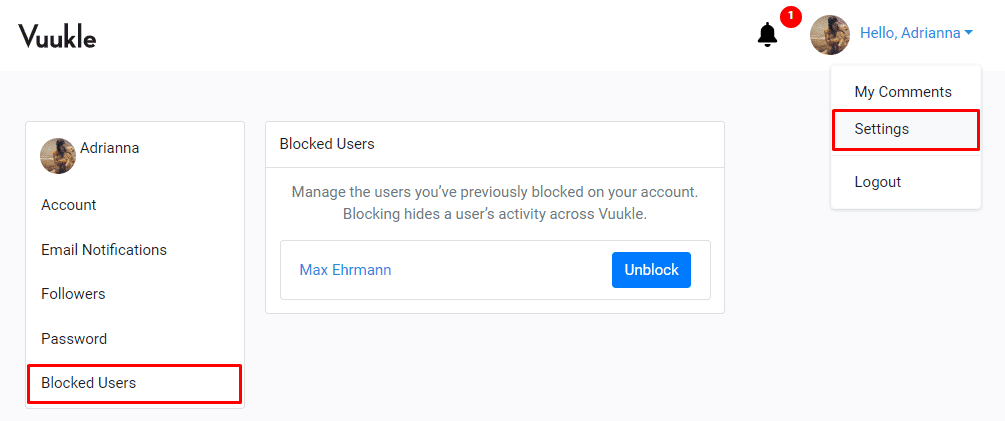Click the blocking description text
The width and height of the screenshot is (1005, 421).
coord(494,203)
